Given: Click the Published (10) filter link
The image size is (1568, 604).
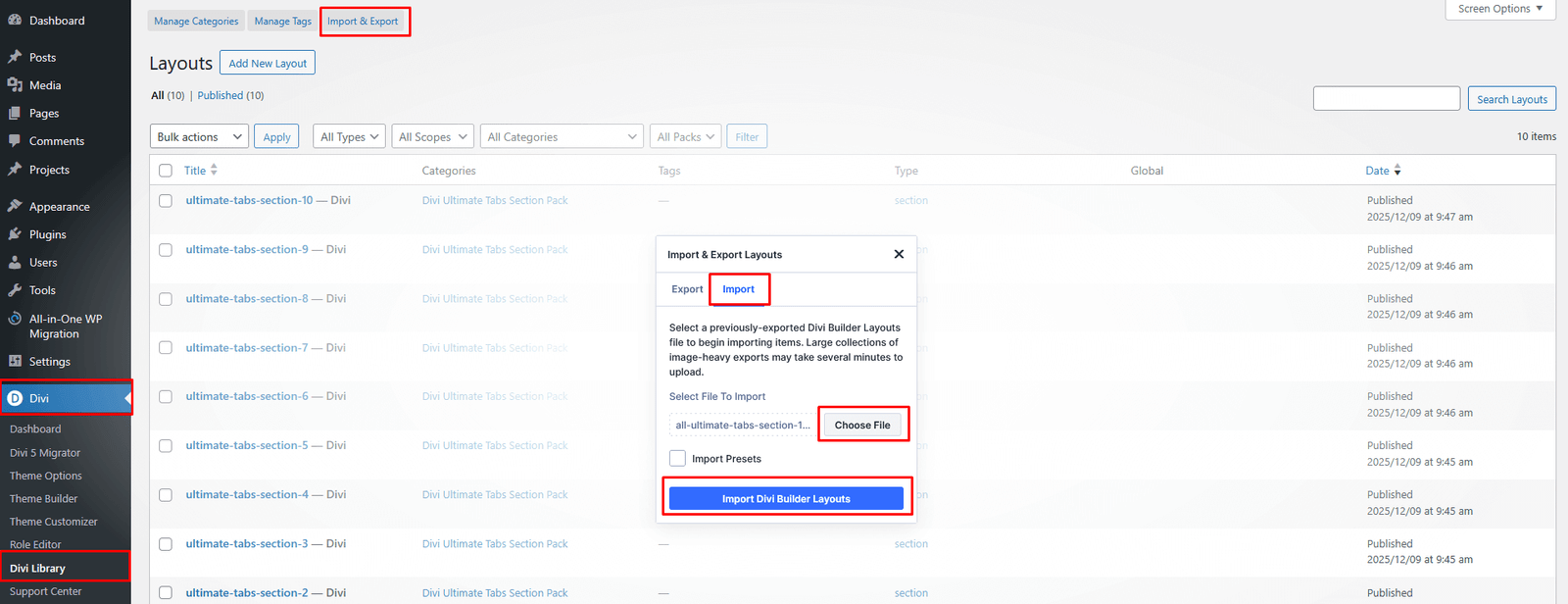Looking at the screenshot, I should click(230, 95).
